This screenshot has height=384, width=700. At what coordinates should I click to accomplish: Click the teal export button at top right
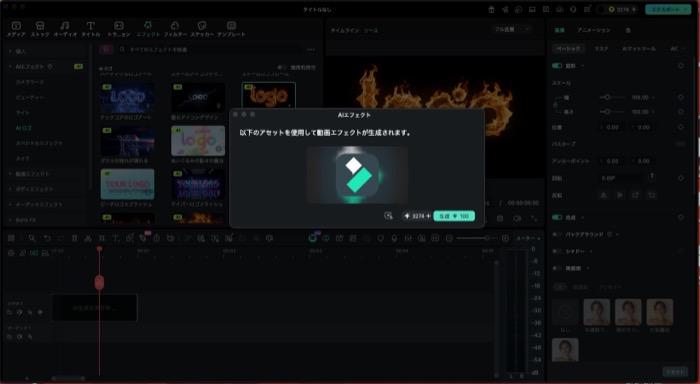(668, 9)
